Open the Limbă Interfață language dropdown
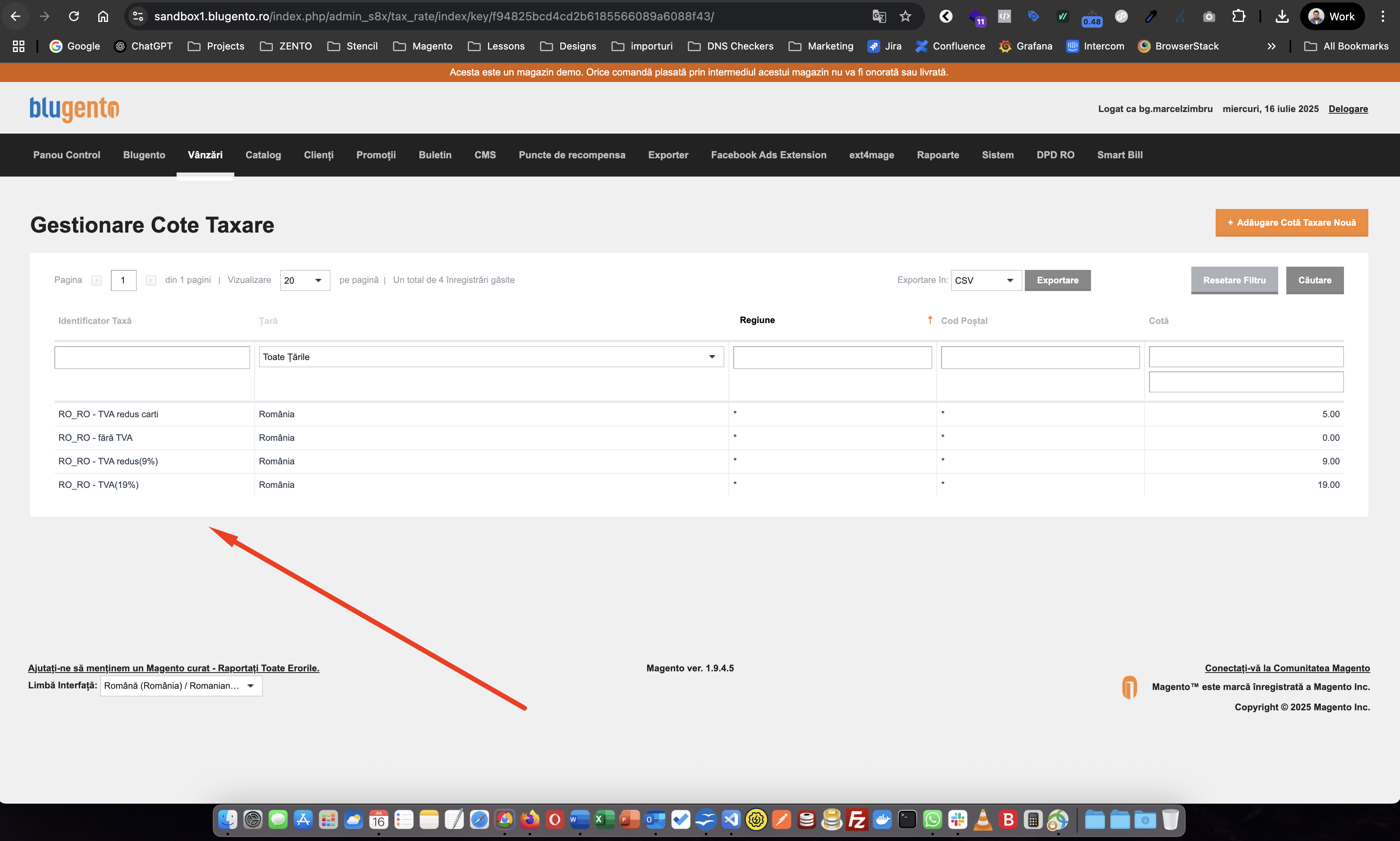1400x841 pixels. point(181,686)
